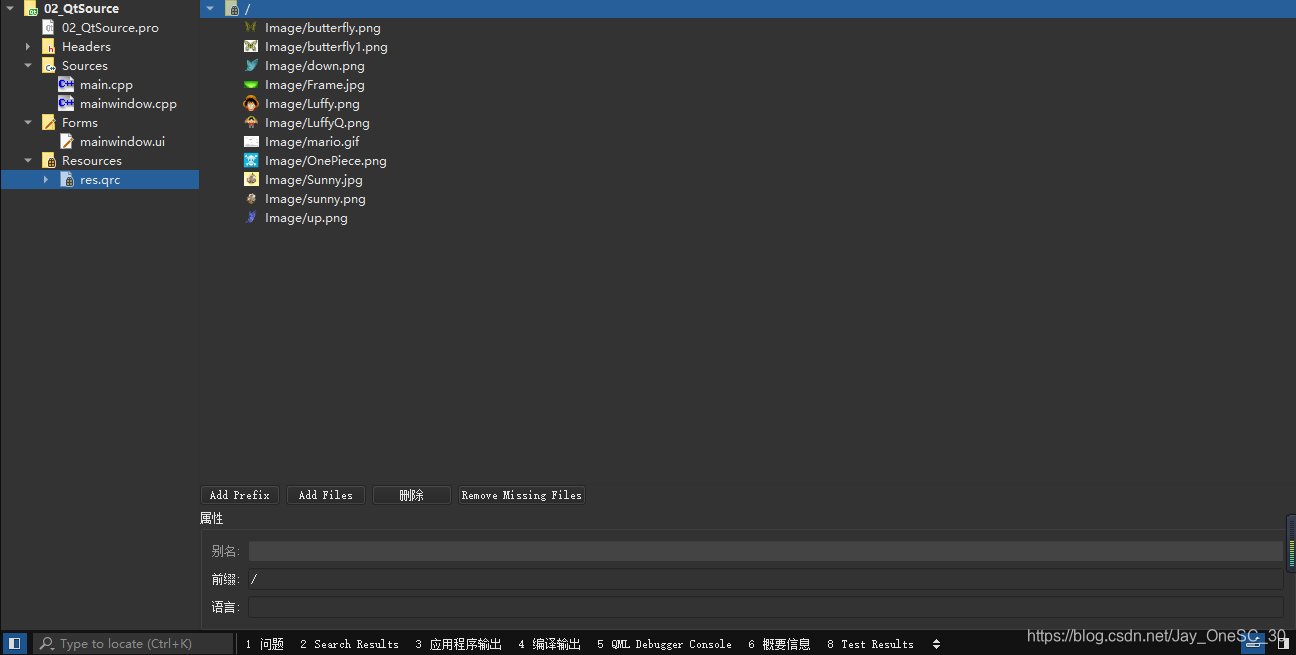Open the 6 概要信息 pane

coord(779,644)
